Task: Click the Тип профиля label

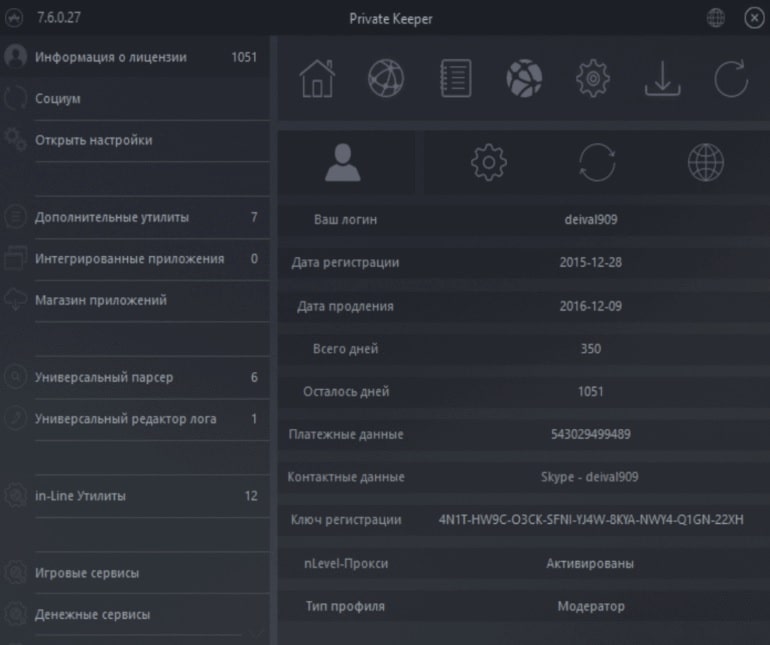Action: click(x=345, y=606)
